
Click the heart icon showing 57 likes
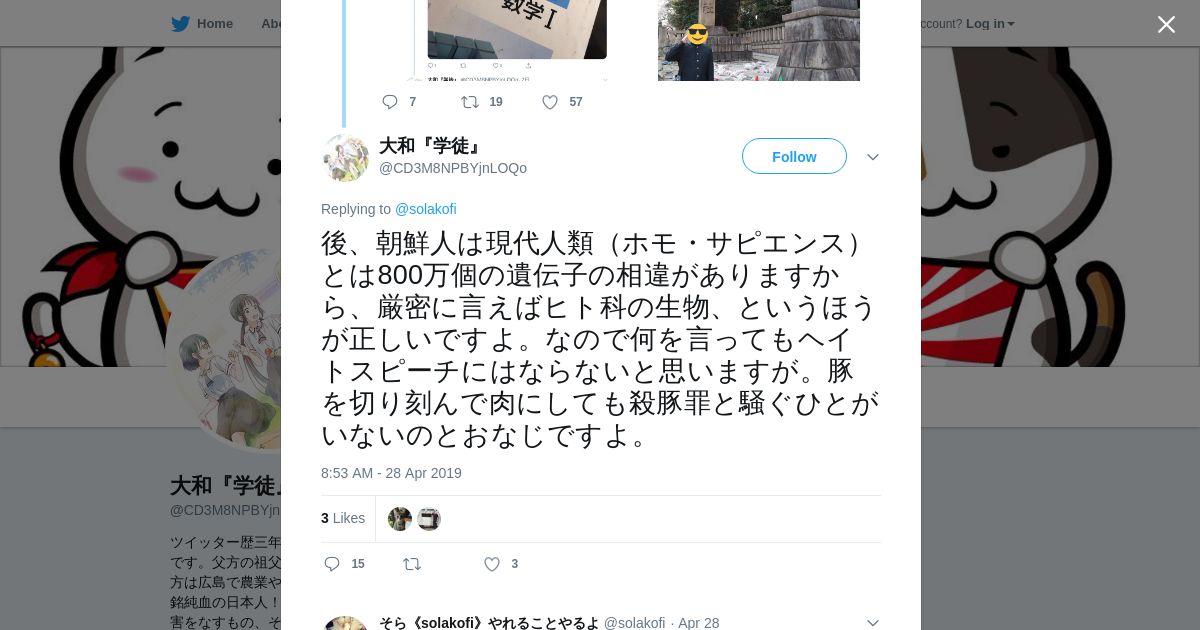click(550, 102)
